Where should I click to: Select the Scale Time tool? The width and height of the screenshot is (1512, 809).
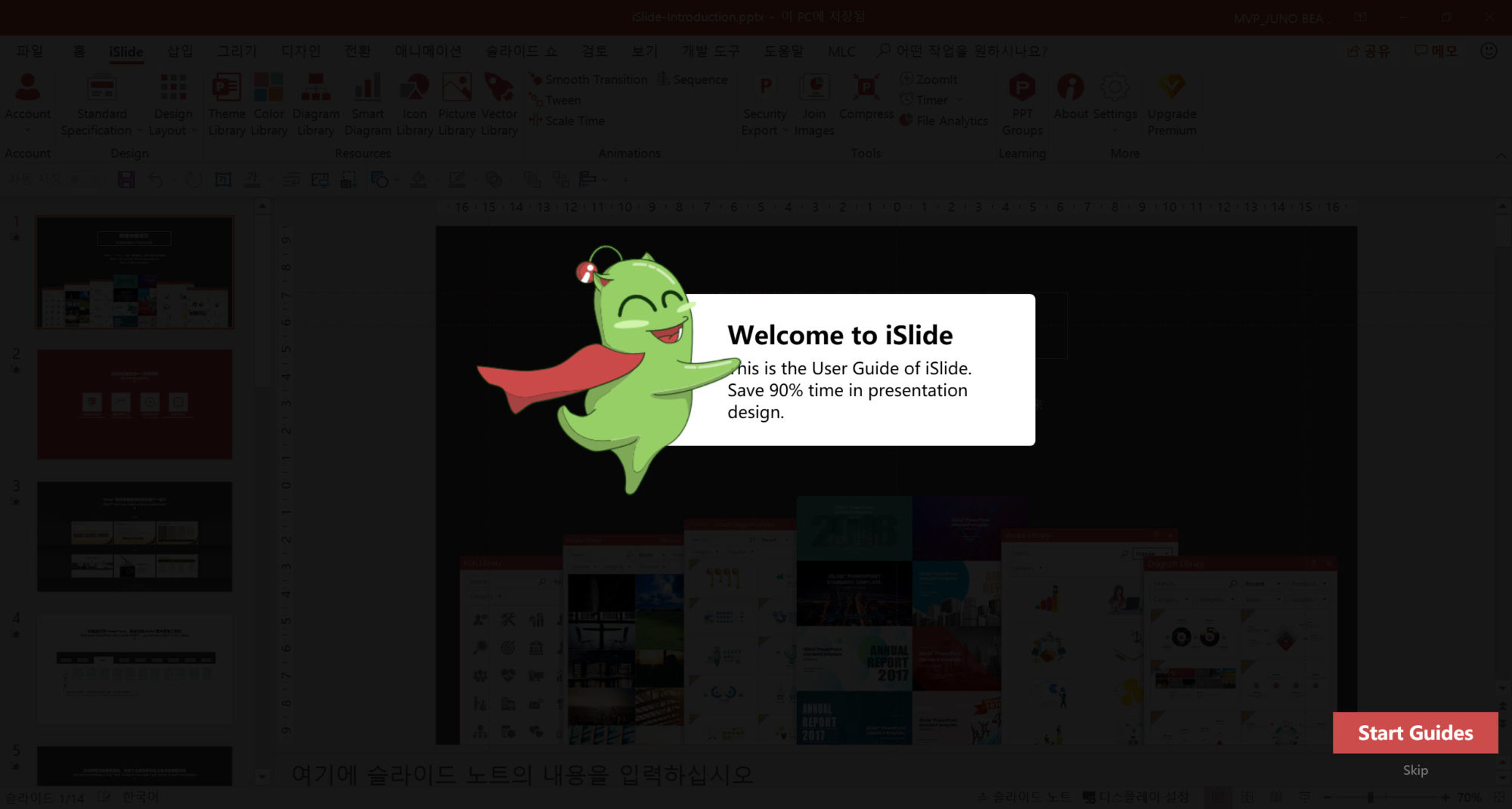click(x=567, y=120)
